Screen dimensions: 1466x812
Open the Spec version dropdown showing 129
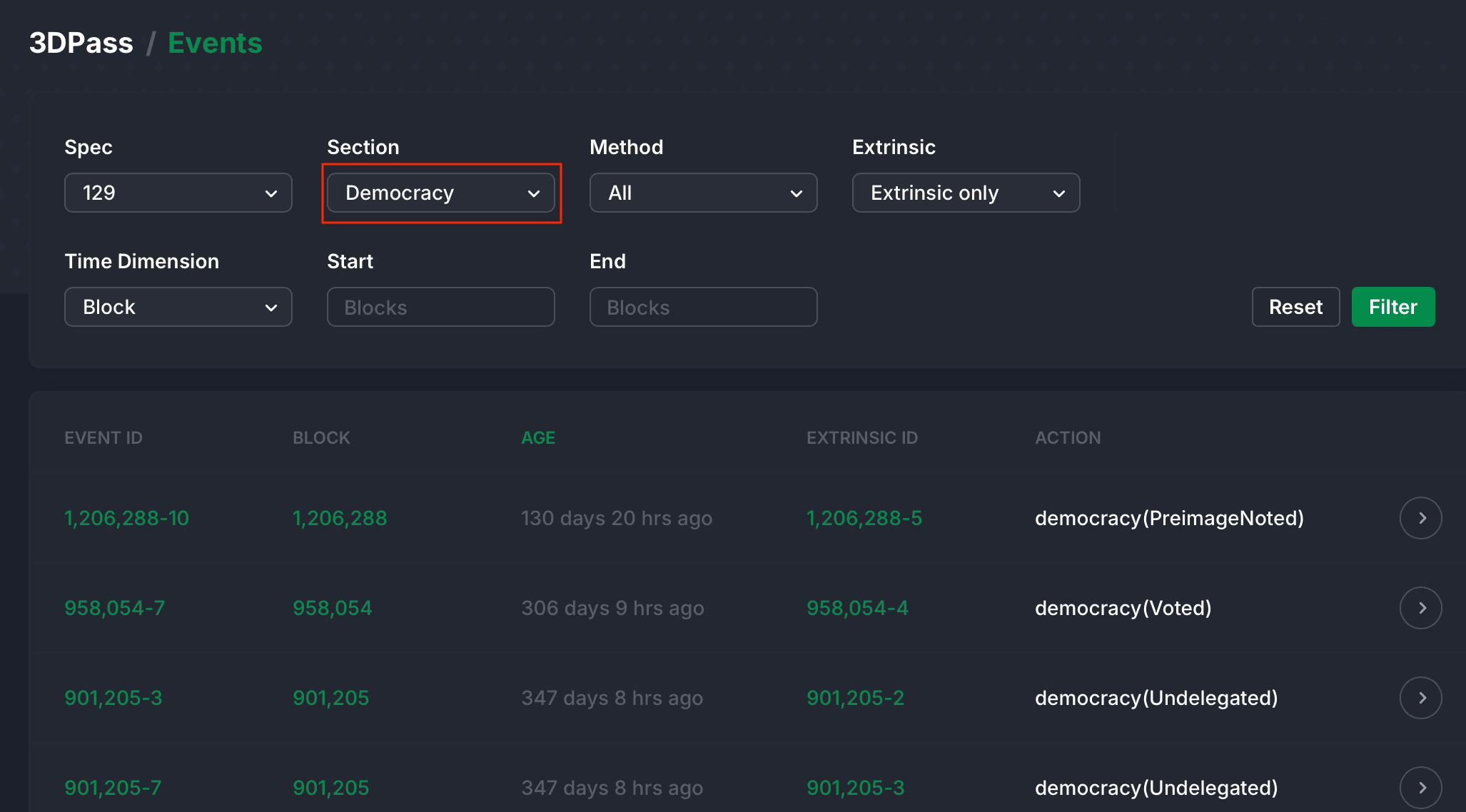(x=178, y=193)
